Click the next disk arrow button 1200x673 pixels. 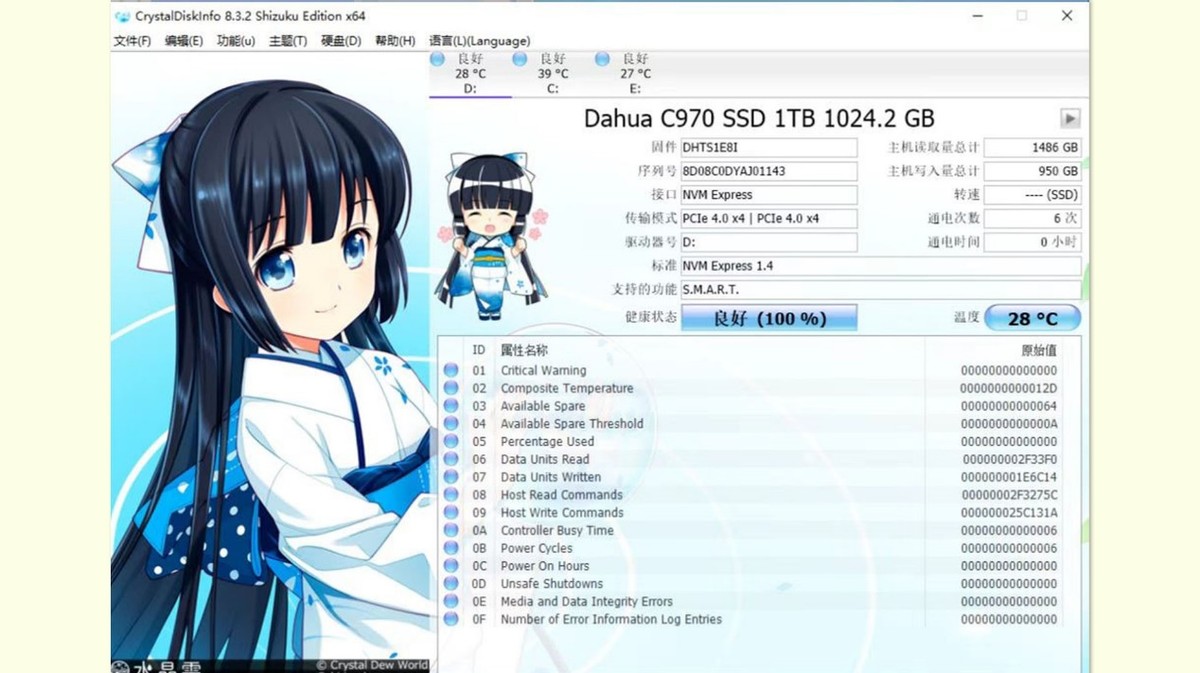click(x=1070, y=119)
